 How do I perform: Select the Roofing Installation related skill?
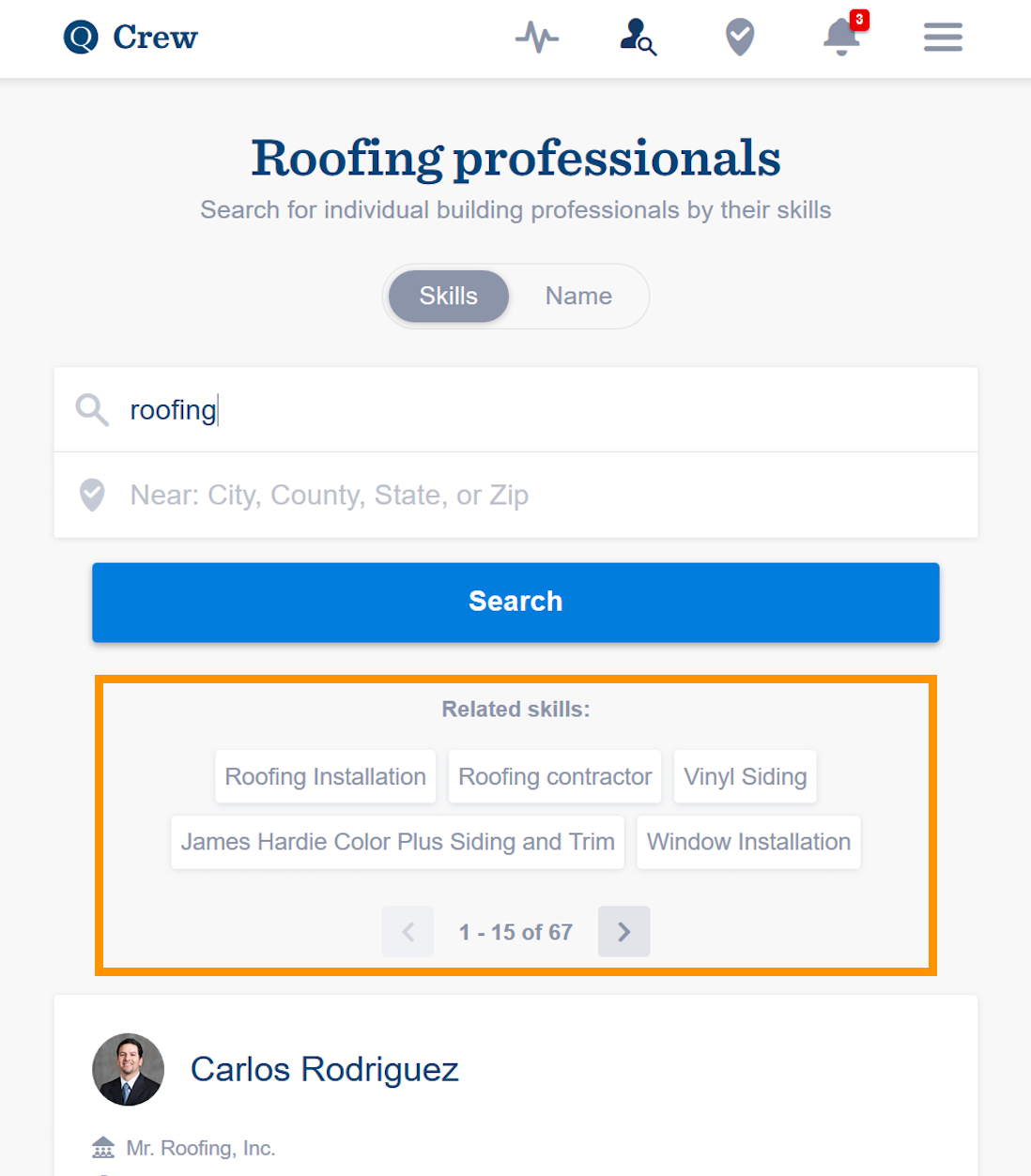click(325, 776)
